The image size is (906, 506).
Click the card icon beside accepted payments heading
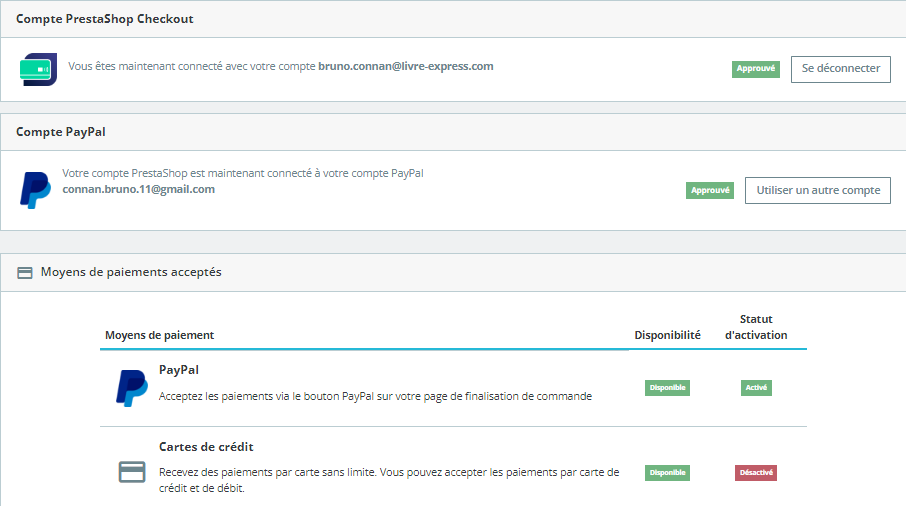coord(25,272)
